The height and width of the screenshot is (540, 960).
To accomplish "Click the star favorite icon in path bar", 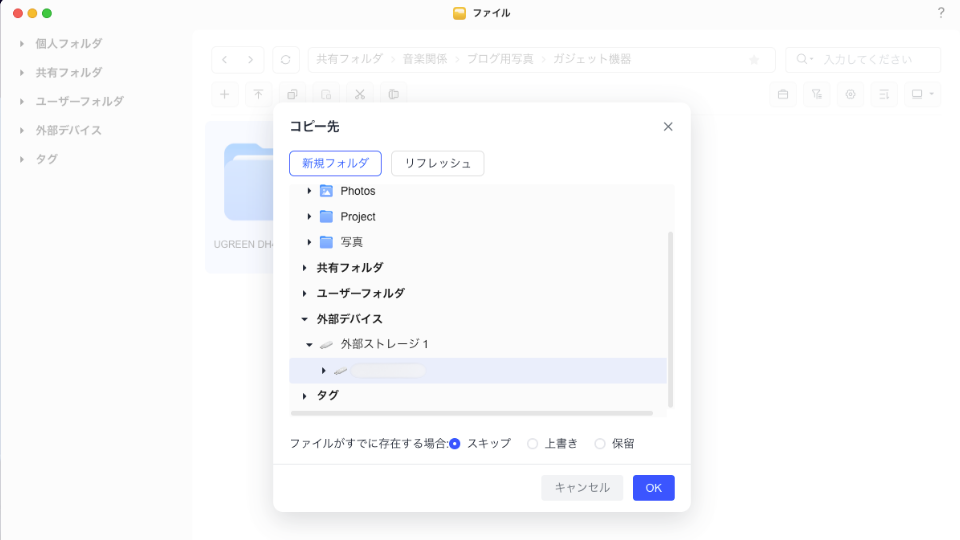I will tap(754, 60).
